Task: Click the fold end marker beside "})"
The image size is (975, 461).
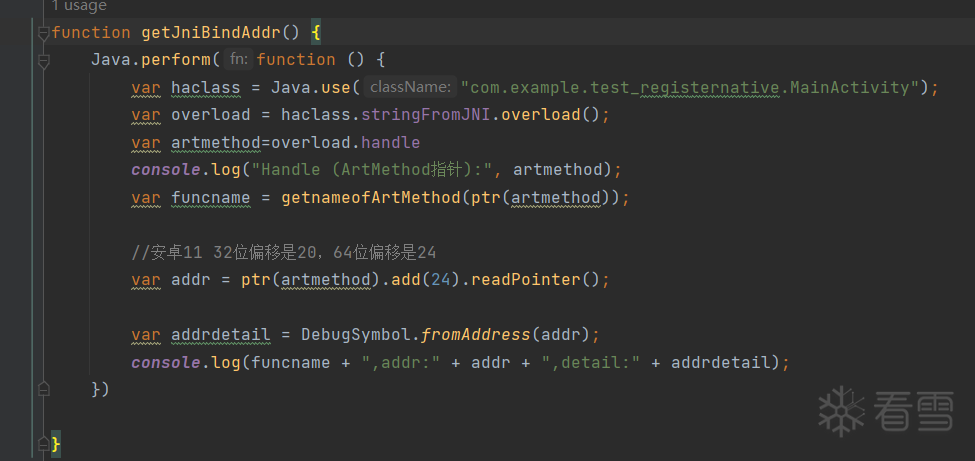Action: tap(43, 389)
